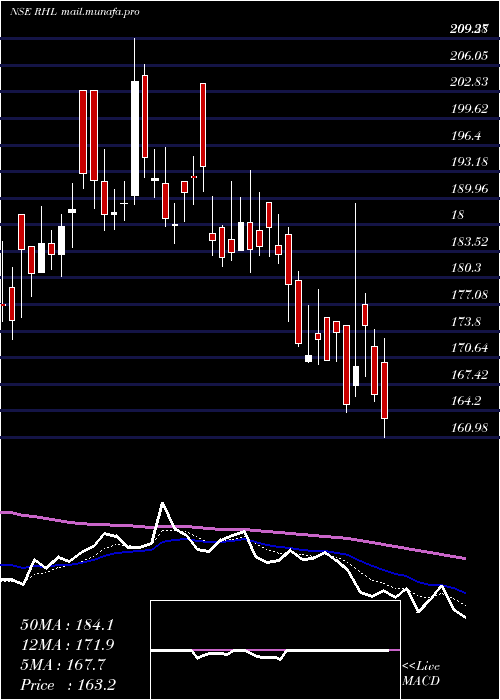Select the 170.64 price axis label
The width and height of the screenshot is (500, 700).
coord(469,347)
